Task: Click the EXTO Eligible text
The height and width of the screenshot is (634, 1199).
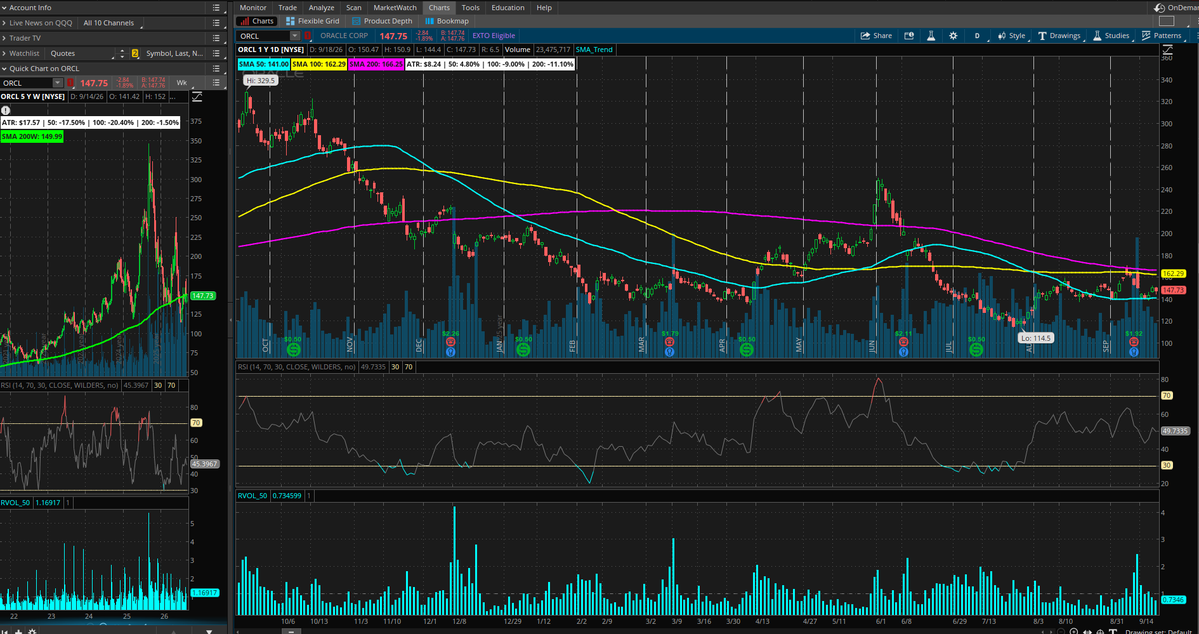Action: point(494,35)
